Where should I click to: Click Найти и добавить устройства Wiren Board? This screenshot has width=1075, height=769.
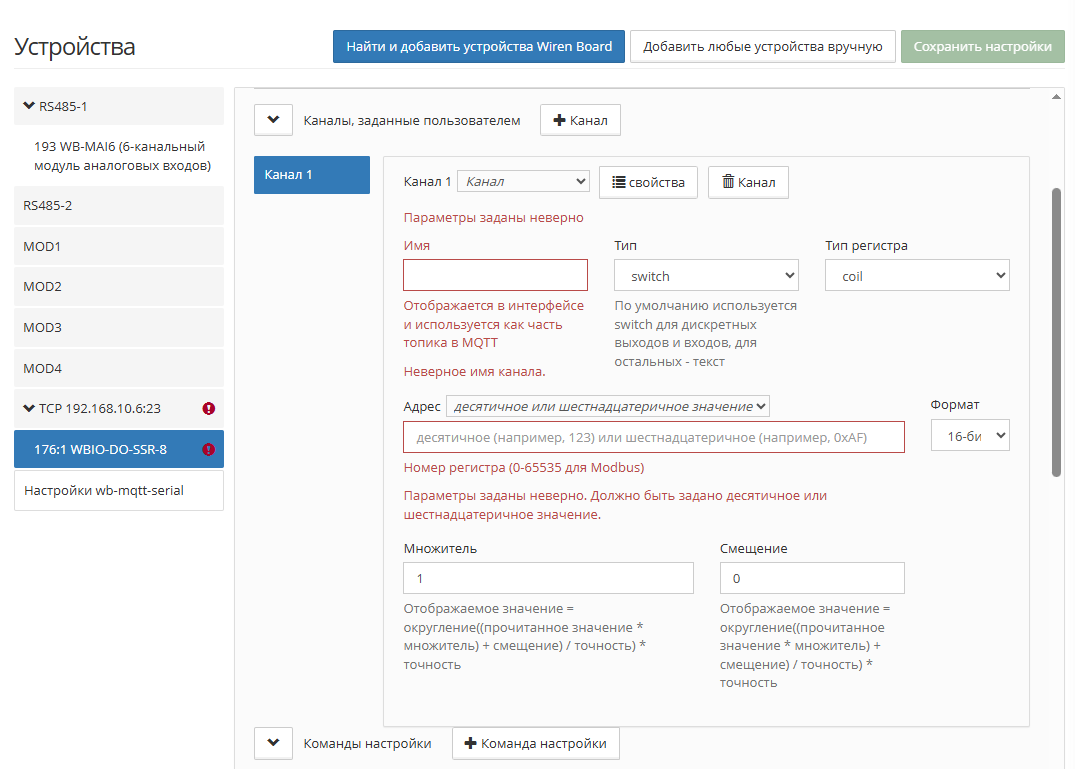(479, 47)
